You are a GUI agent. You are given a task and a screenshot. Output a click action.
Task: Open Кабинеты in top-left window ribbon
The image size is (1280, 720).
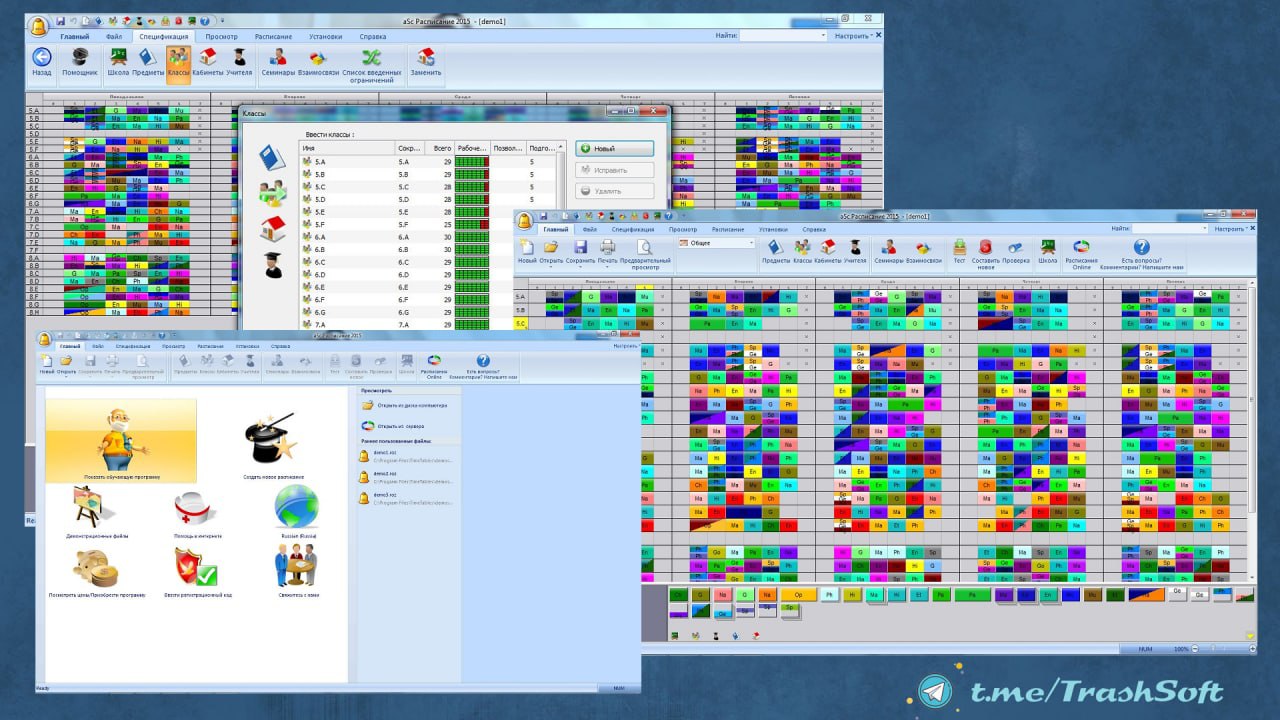click(x=208, y=62)
